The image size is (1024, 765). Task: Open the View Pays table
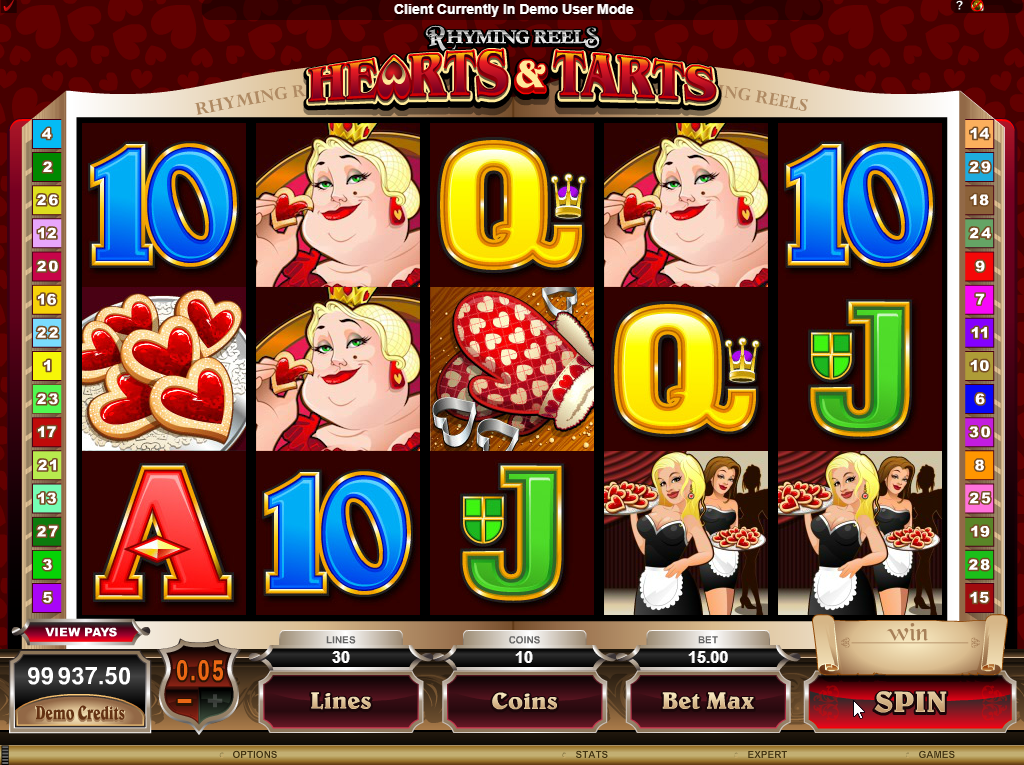(x=81, y=632)
